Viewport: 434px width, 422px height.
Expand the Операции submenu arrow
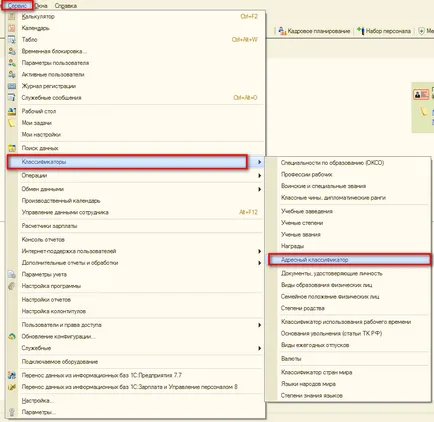(x=259, y=176)
